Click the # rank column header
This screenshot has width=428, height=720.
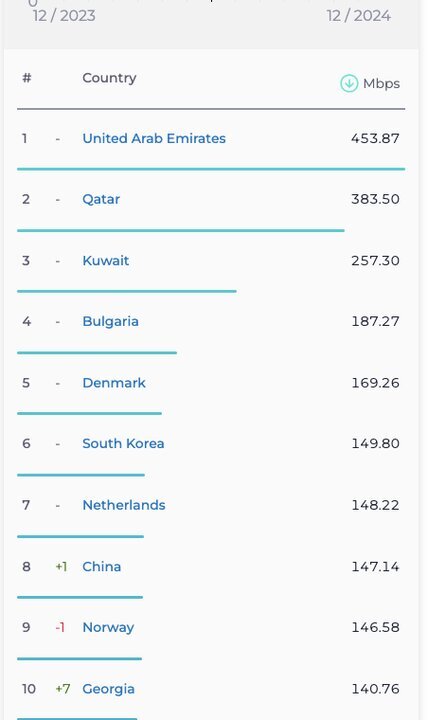point(27,78)
